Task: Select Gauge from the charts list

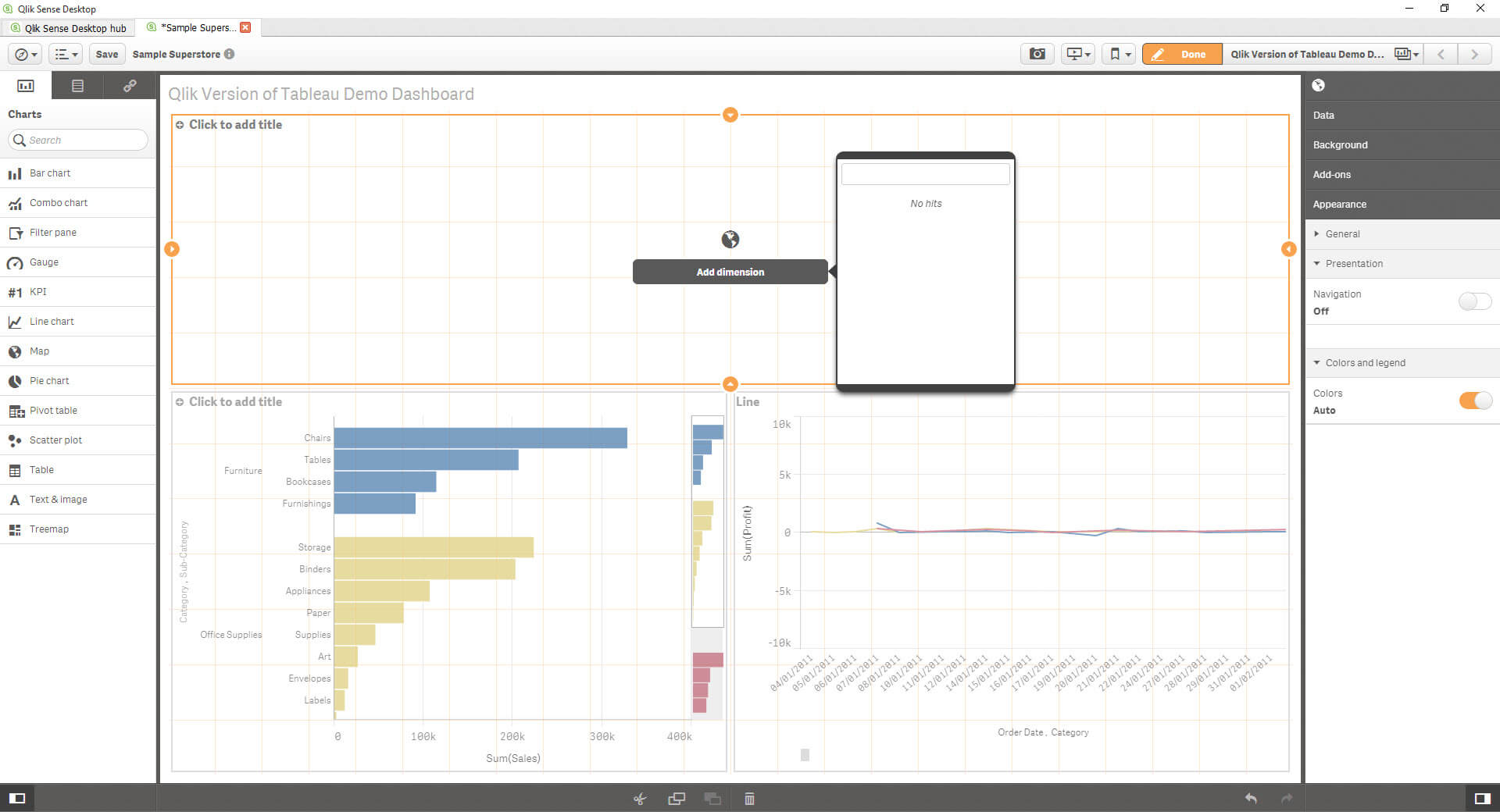Action: coord(78,262)
